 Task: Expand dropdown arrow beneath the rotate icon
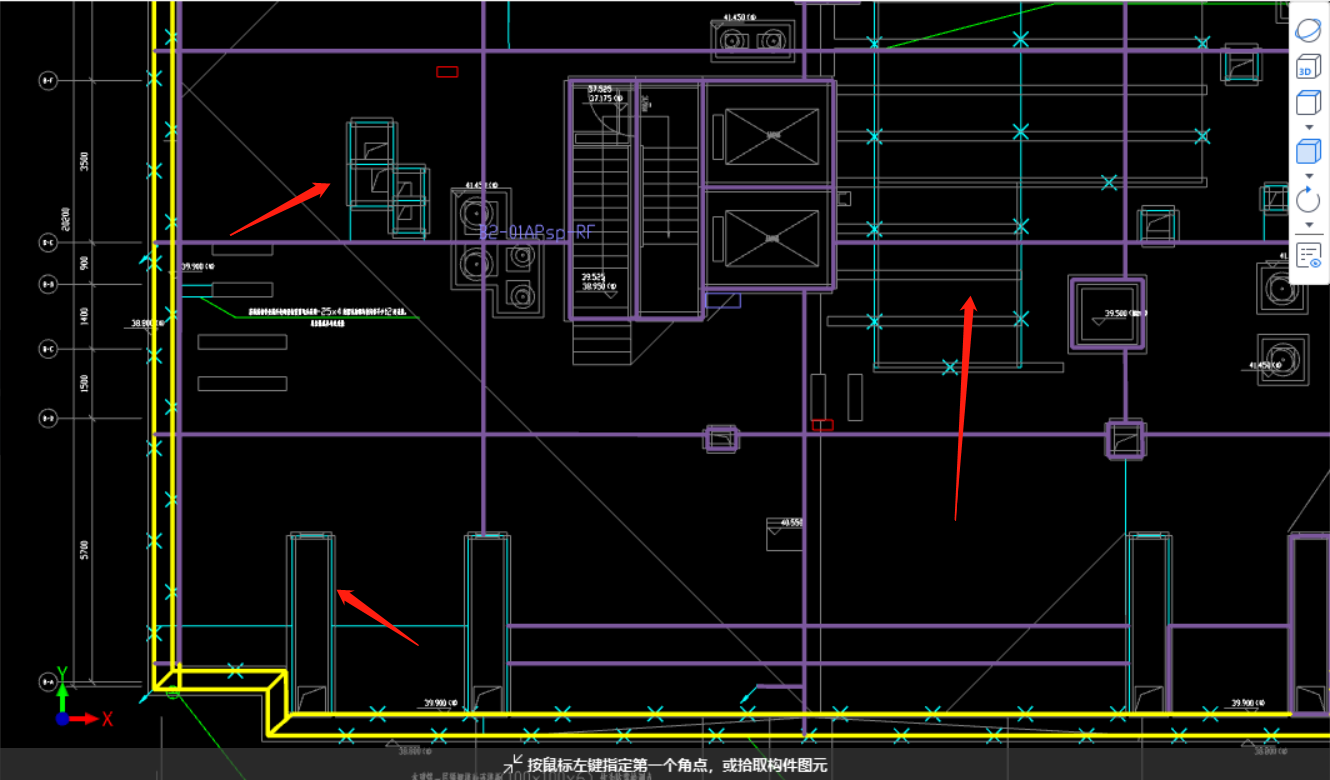tap(1309, 224)
